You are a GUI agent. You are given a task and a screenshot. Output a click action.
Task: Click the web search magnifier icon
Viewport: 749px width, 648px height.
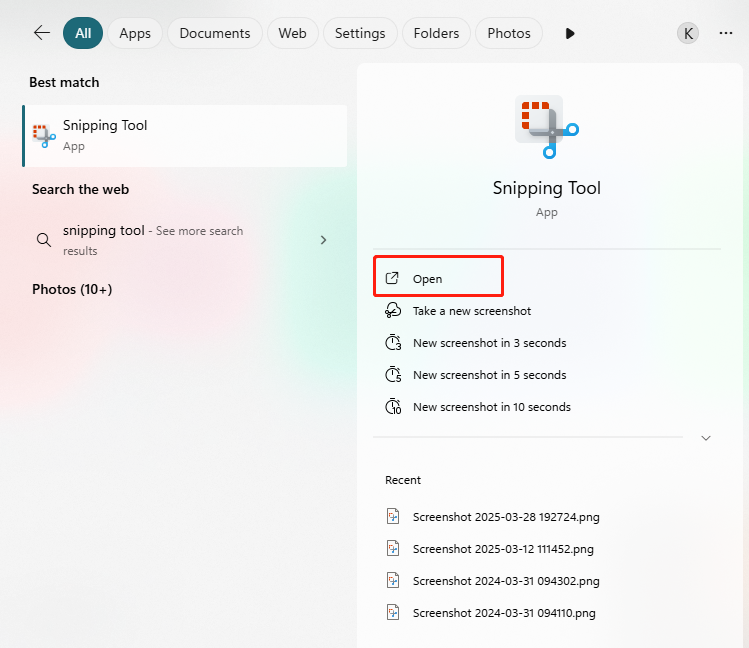44,240
